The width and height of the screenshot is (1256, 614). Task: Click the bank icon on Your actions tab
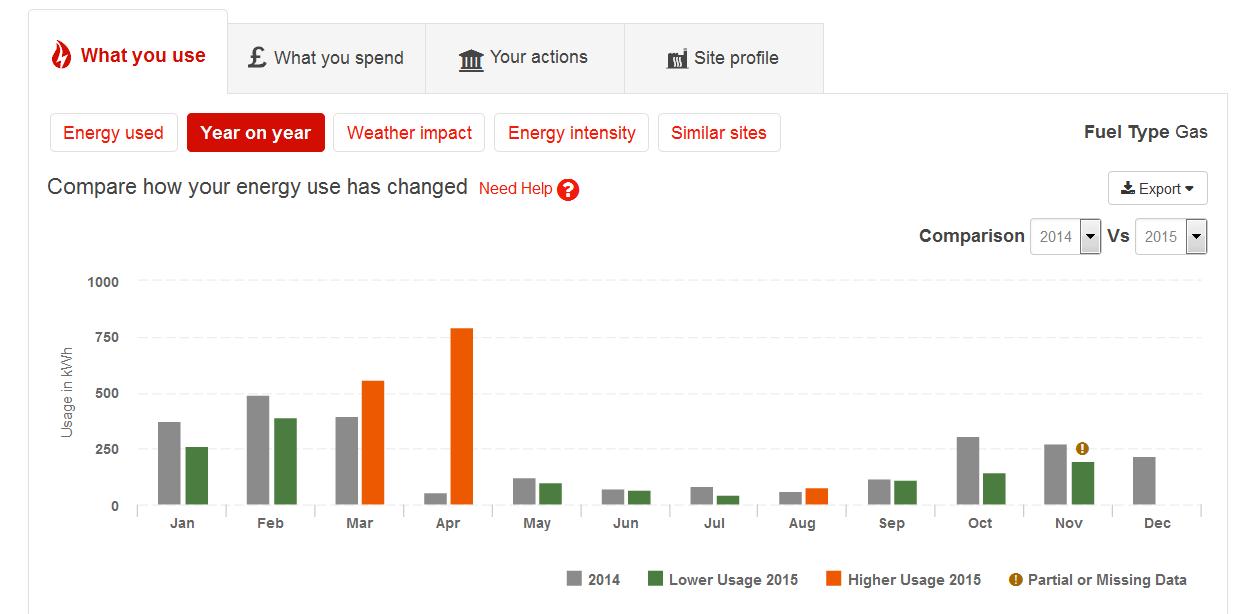tap(472, 57)
